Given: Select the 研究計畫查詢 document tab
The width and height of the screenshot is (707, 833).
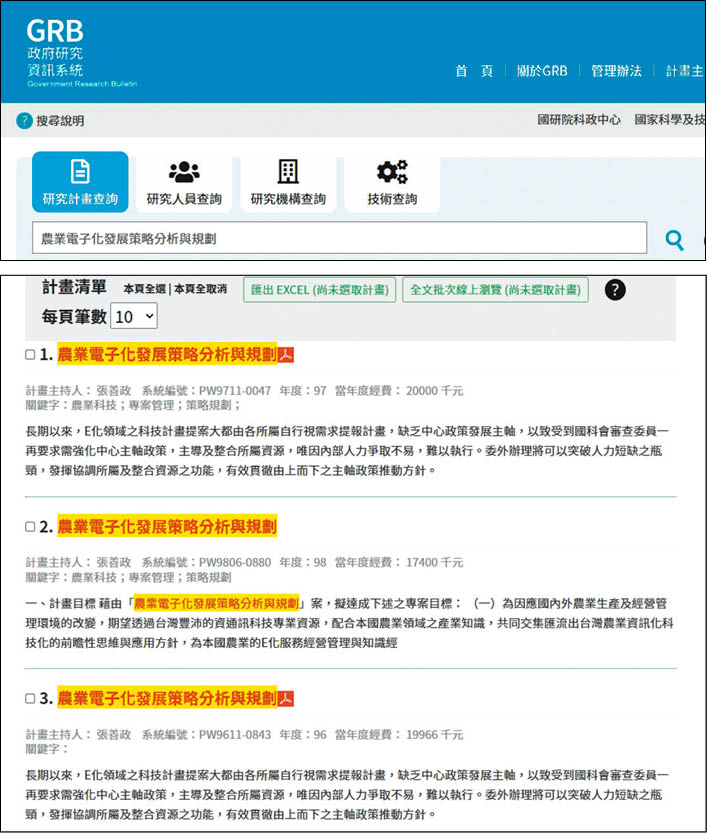Looking at the screenshot, I should [x=80, y=182].
